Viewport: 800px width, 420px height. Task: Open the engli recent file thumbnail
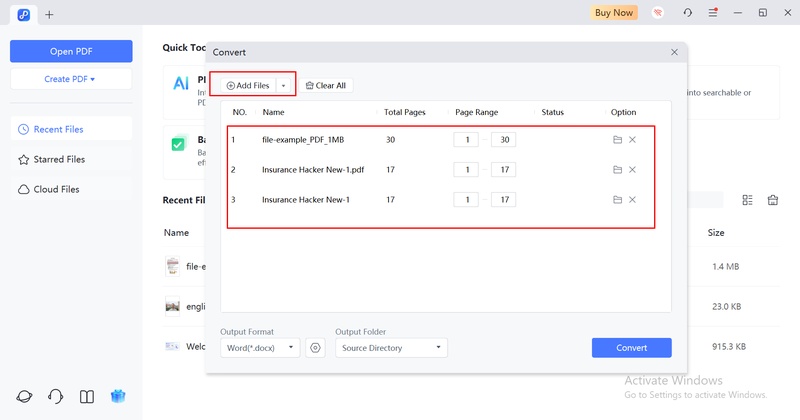point(172,306)
